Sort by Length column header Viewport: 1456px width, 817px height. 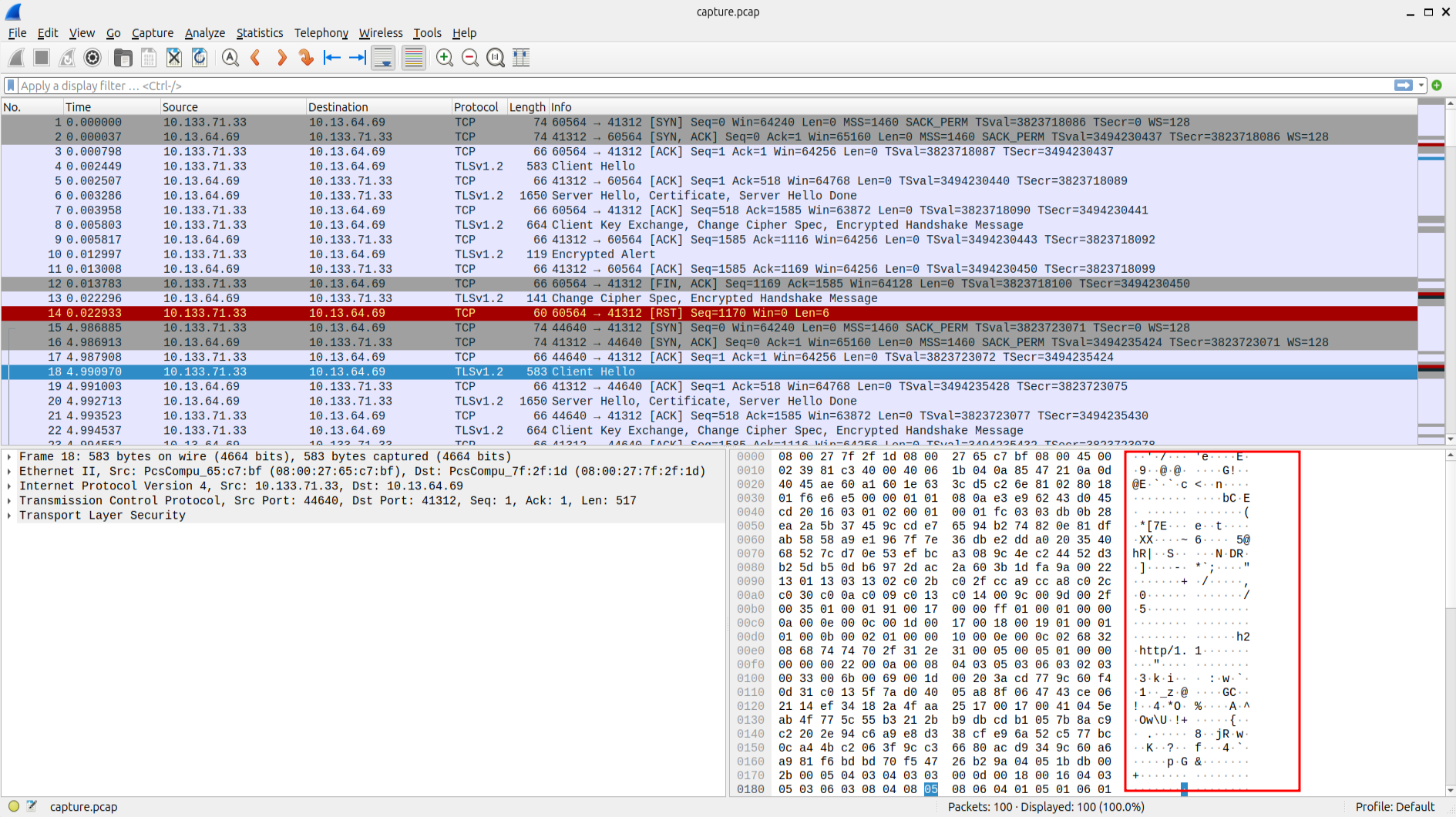point(527,107)
